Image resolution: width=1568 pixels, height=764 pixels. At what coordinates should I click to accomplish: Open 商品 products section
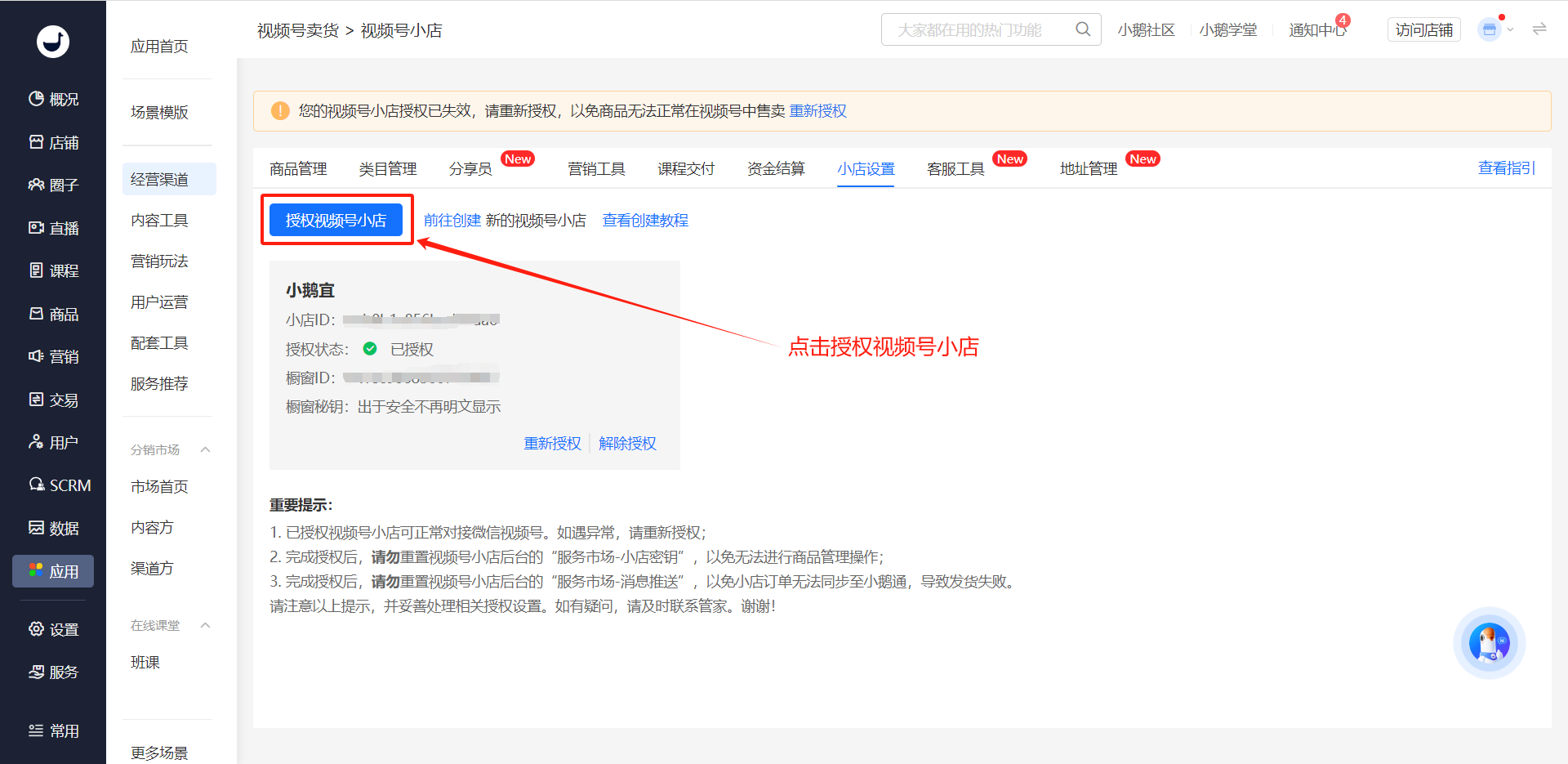[x=53, y=314]
